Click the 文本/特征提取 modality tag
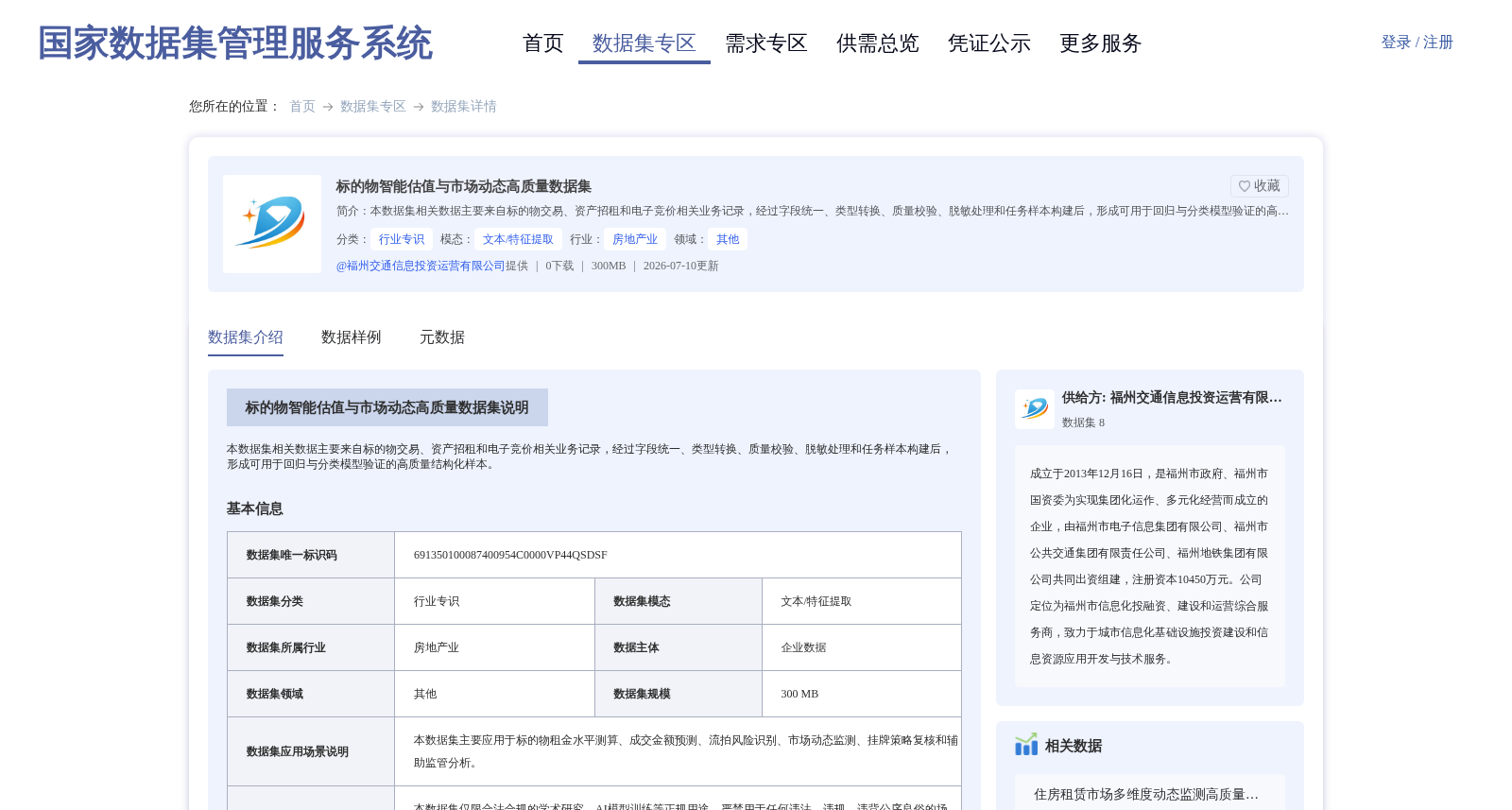 [x=519, y=239]
